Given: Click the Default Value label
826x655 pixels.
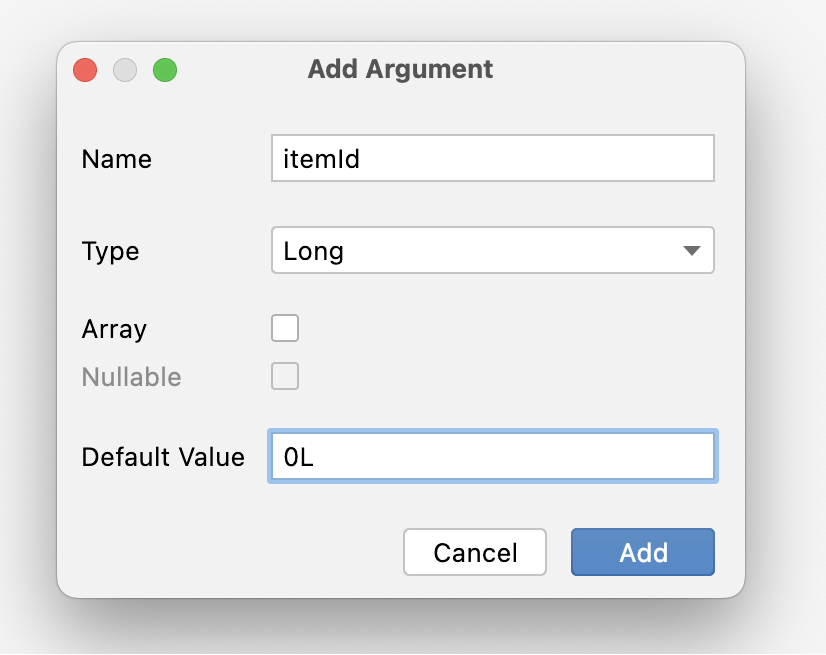Looking at the screenshot, I should 163,457.
